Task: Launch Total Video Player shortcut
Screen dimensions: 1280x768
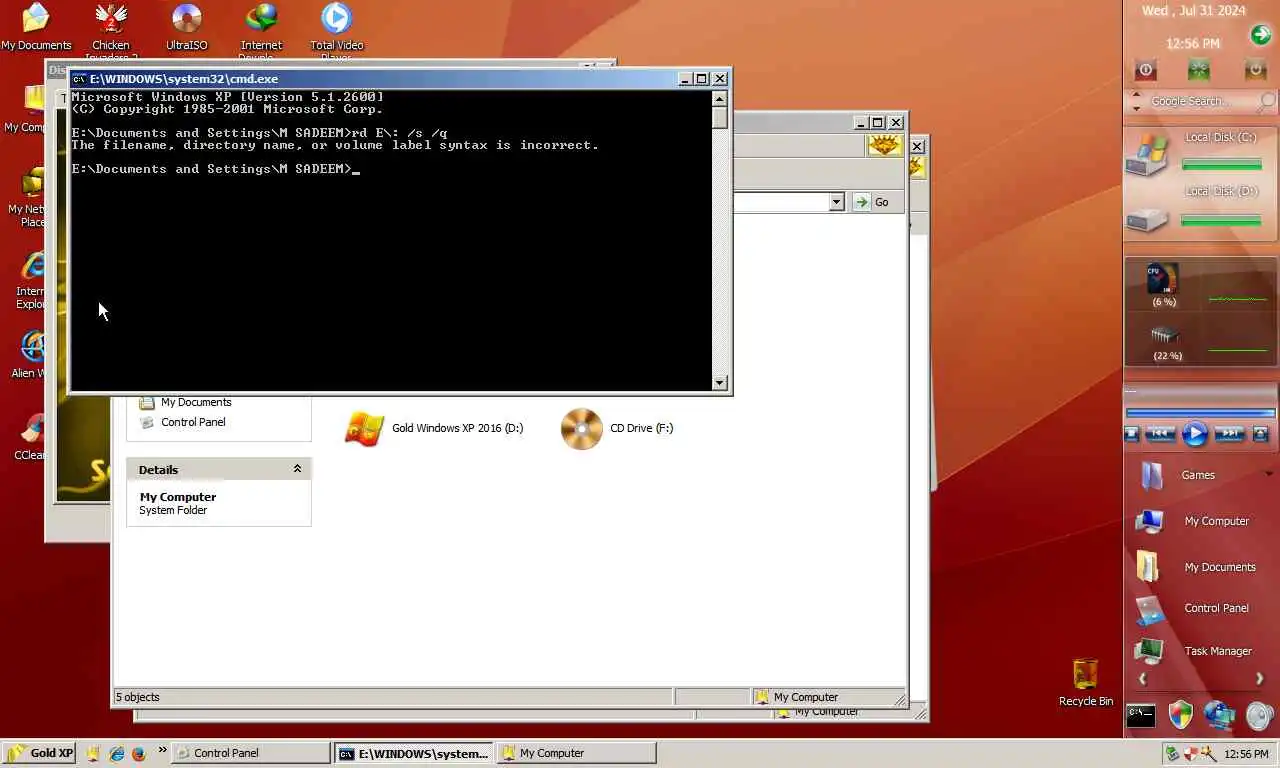Action: tap(336, 30)
